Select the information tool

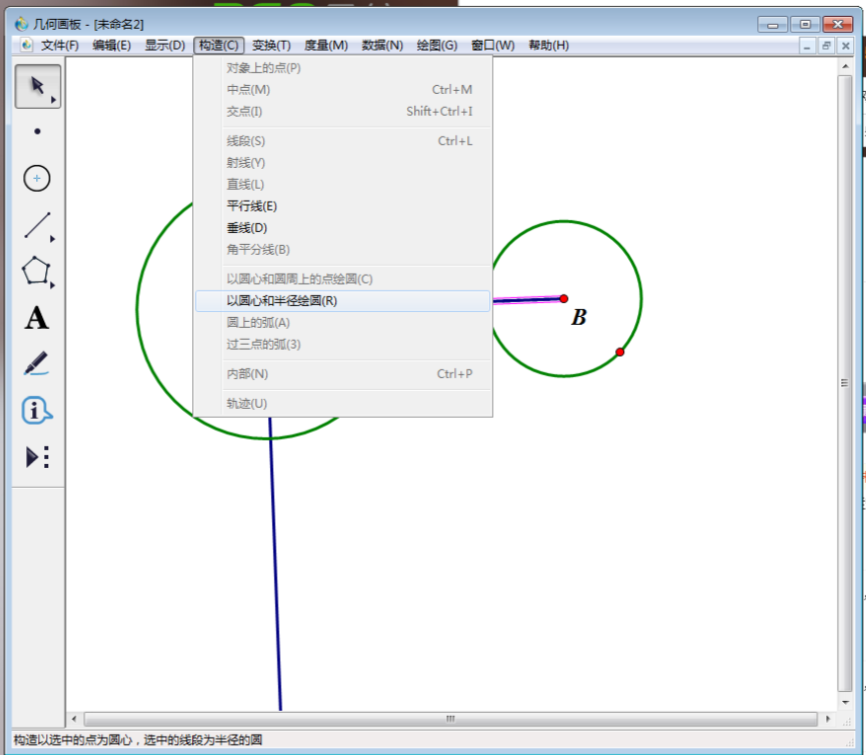point(36,410)
